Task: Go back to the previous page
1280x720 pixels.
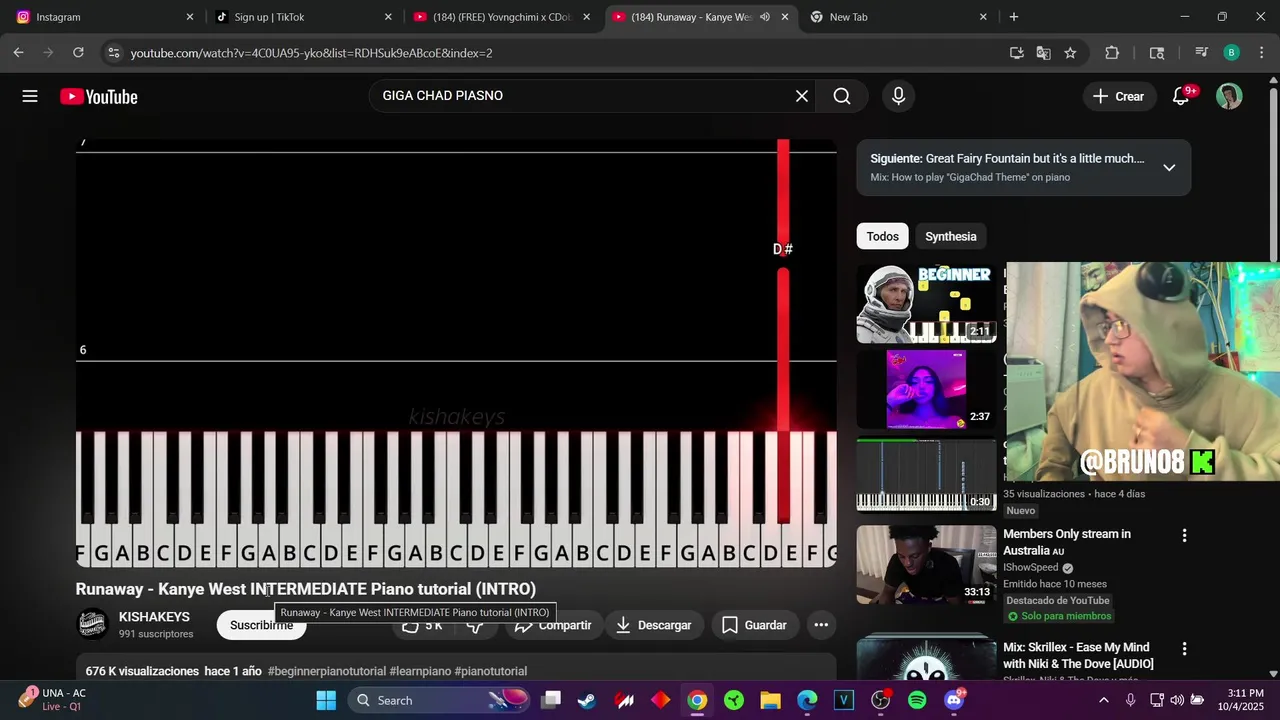Action: click(19, 53)
